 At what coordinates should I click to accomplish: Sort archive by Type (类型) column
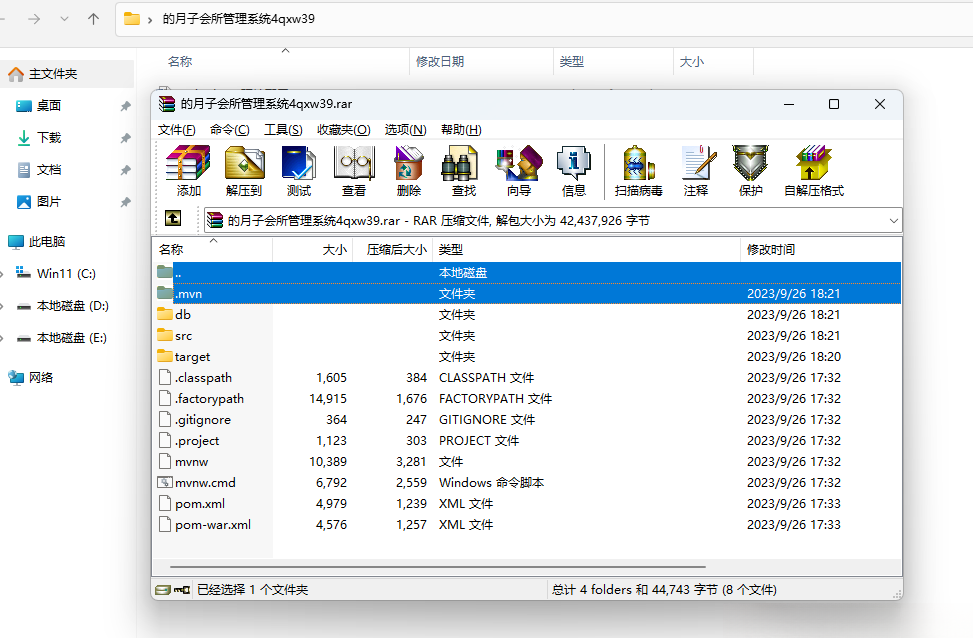pyautogui.click(x=586, y=249)
